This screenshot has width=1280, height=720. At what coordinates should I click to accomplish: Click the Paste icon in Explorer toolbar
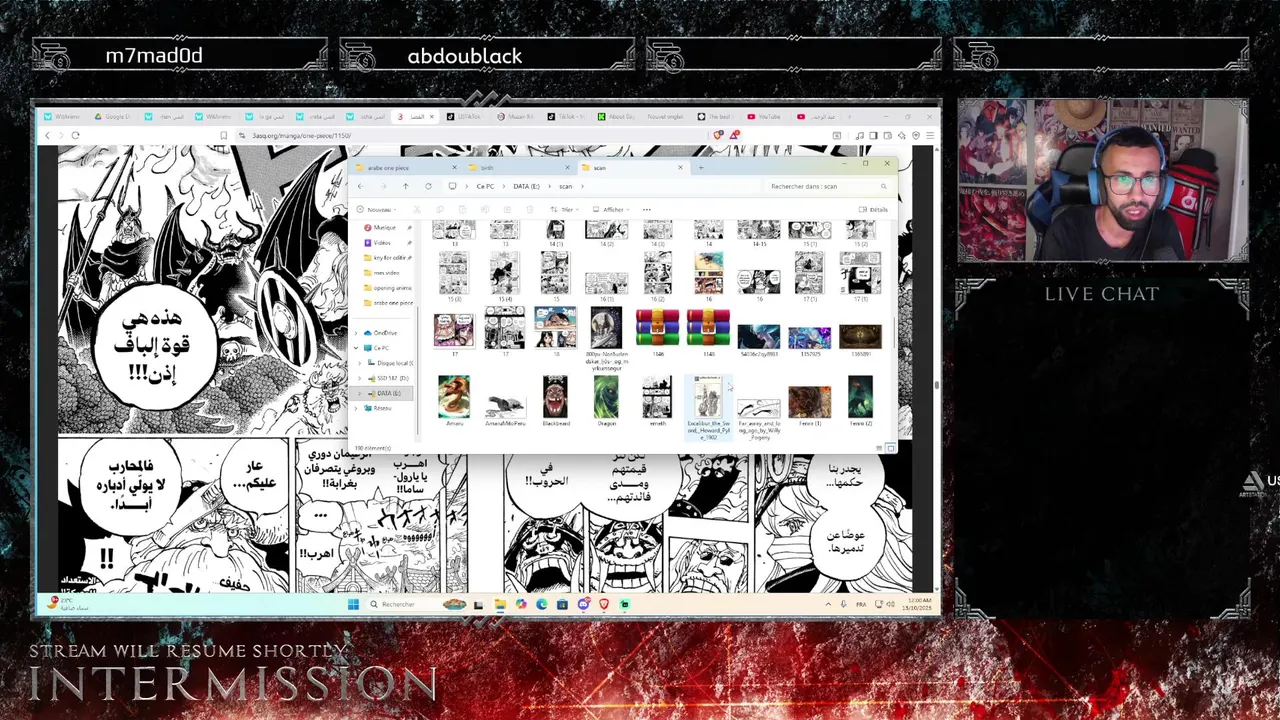tap(462, 210)
